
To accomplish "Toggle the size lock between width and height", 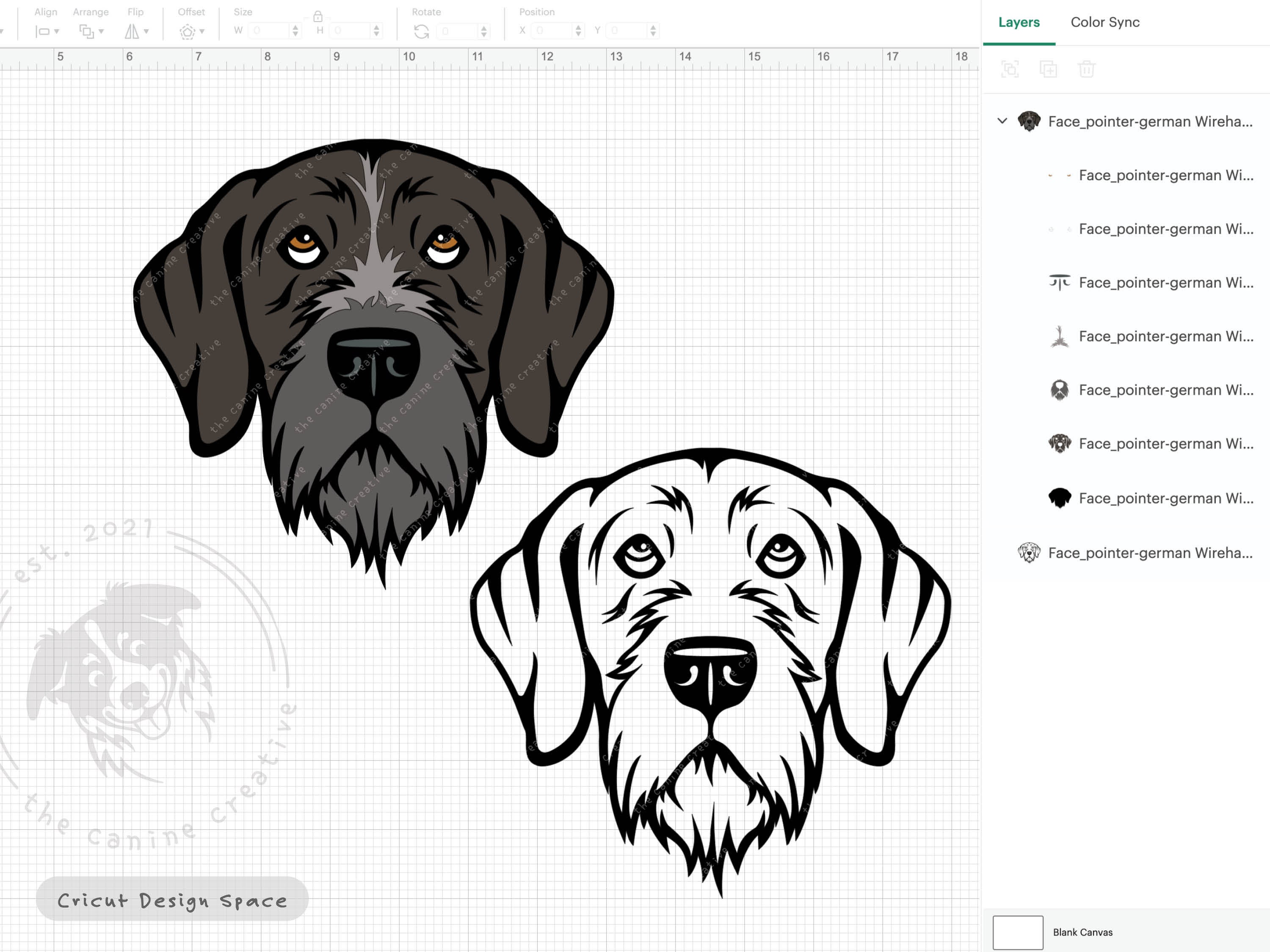I will click(x=317, y=17).
